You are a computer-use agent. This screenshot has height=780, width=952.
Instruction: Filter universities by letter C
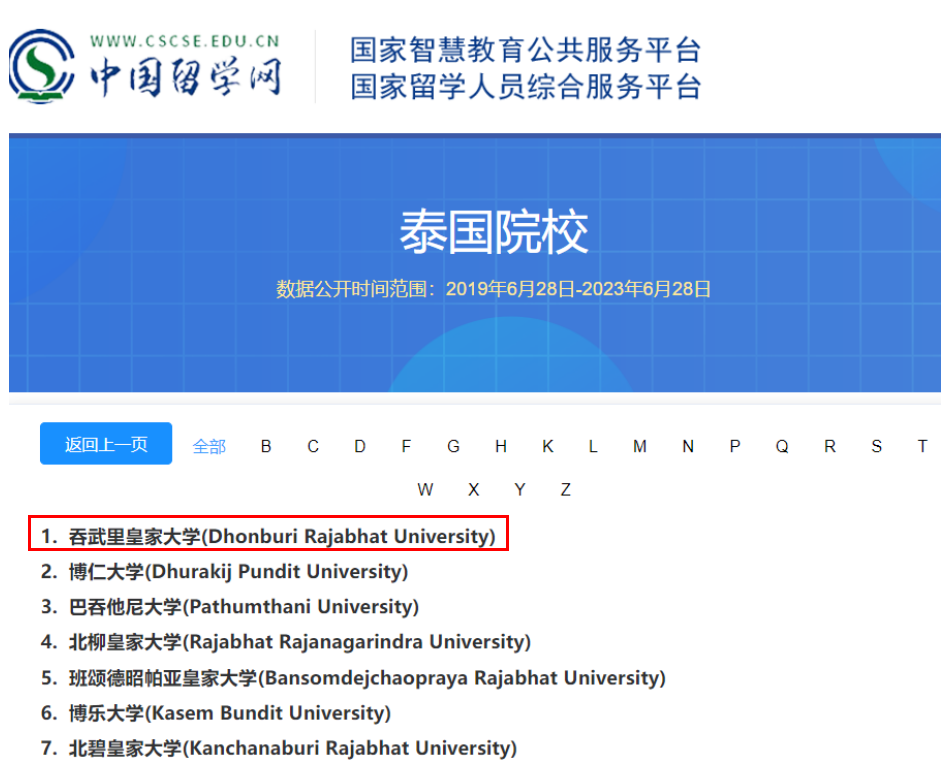(313, 446)
